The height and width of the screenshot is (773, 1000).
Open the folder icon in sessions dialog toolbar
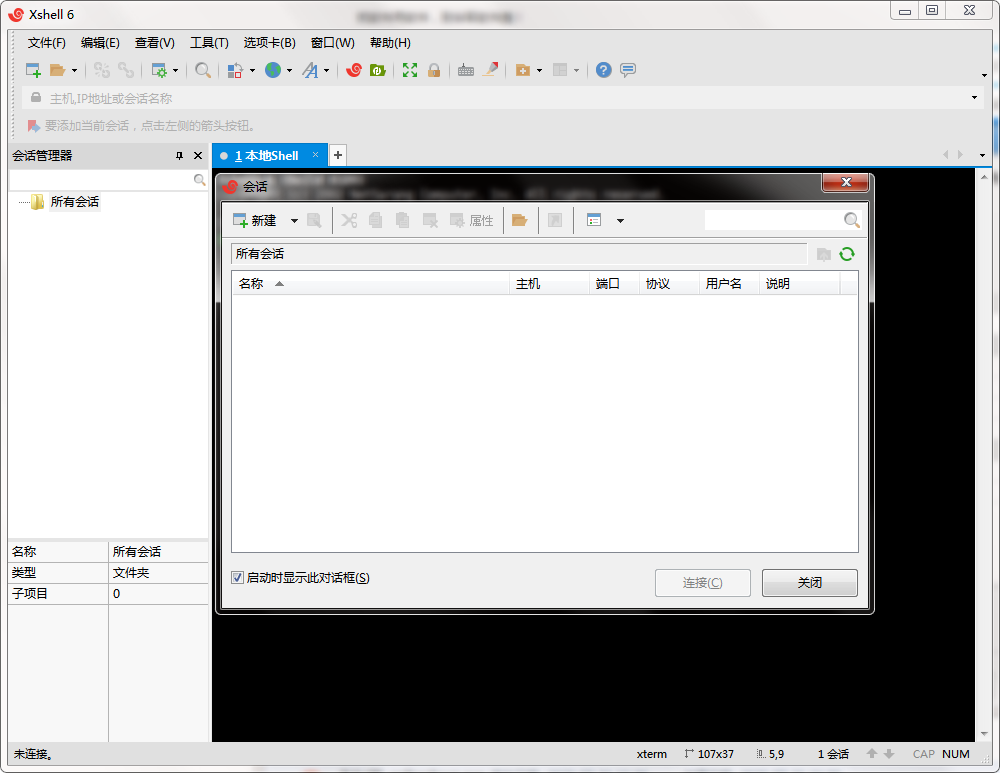pos(520,221)
